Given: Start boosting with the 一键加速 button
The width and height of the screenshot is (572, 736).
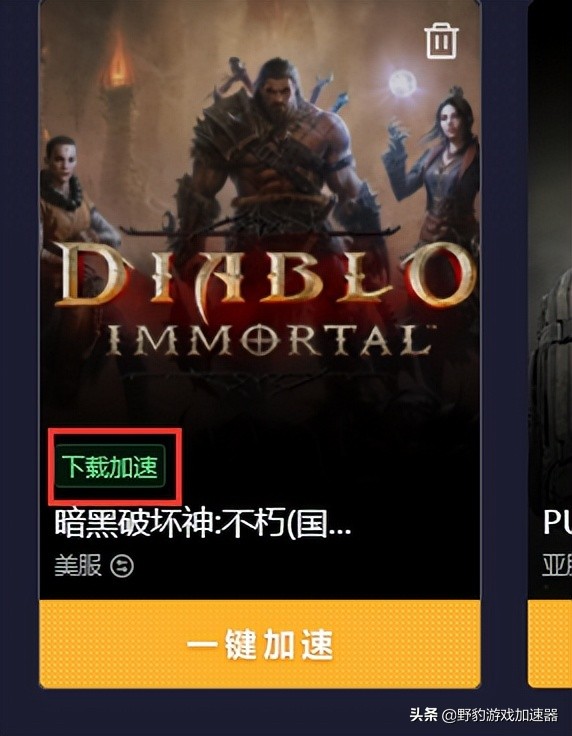Looking at the screenshot, I should coord(260,644).
